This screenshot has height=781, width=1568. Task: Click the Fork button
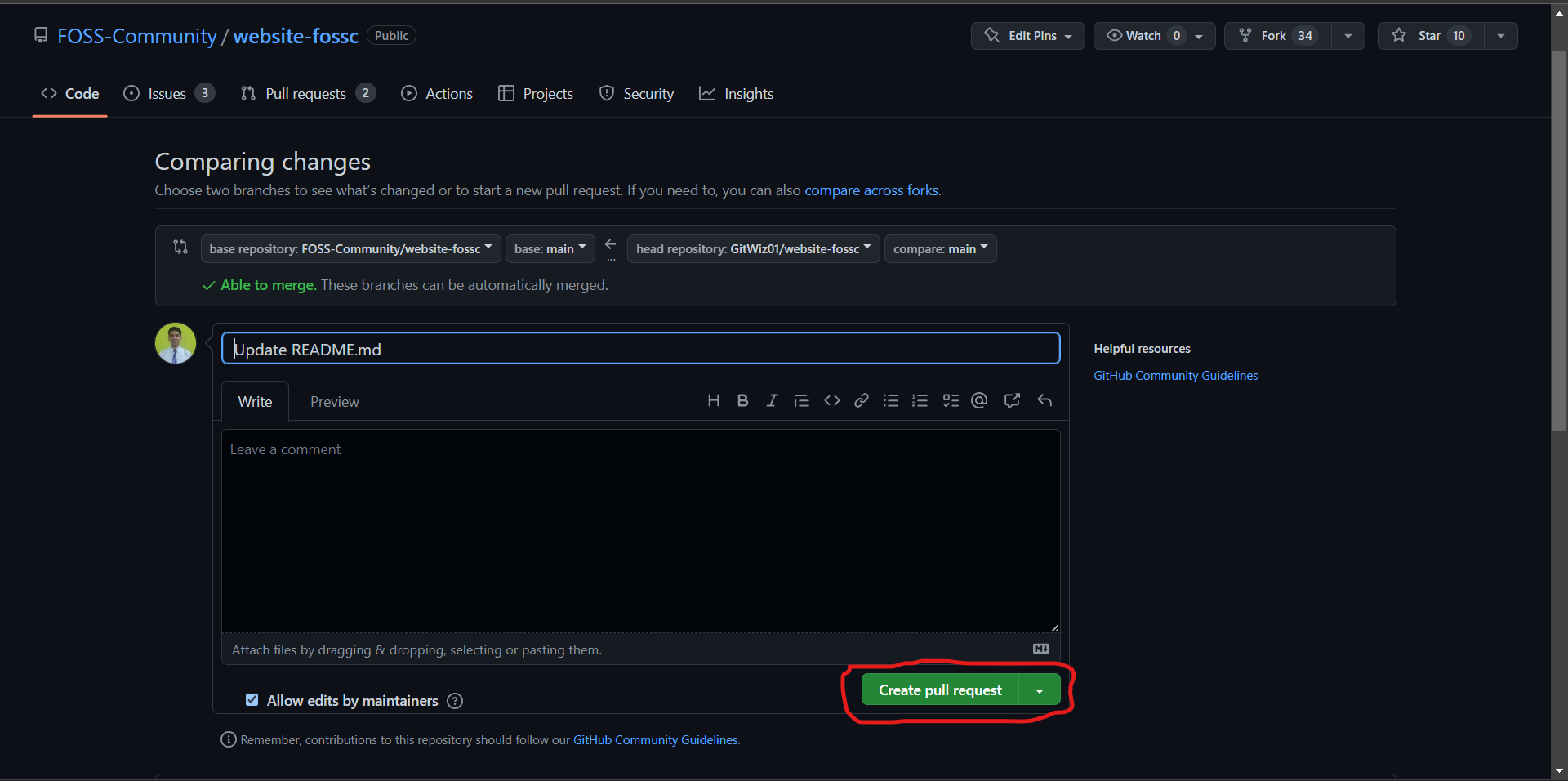point(1278,36)
